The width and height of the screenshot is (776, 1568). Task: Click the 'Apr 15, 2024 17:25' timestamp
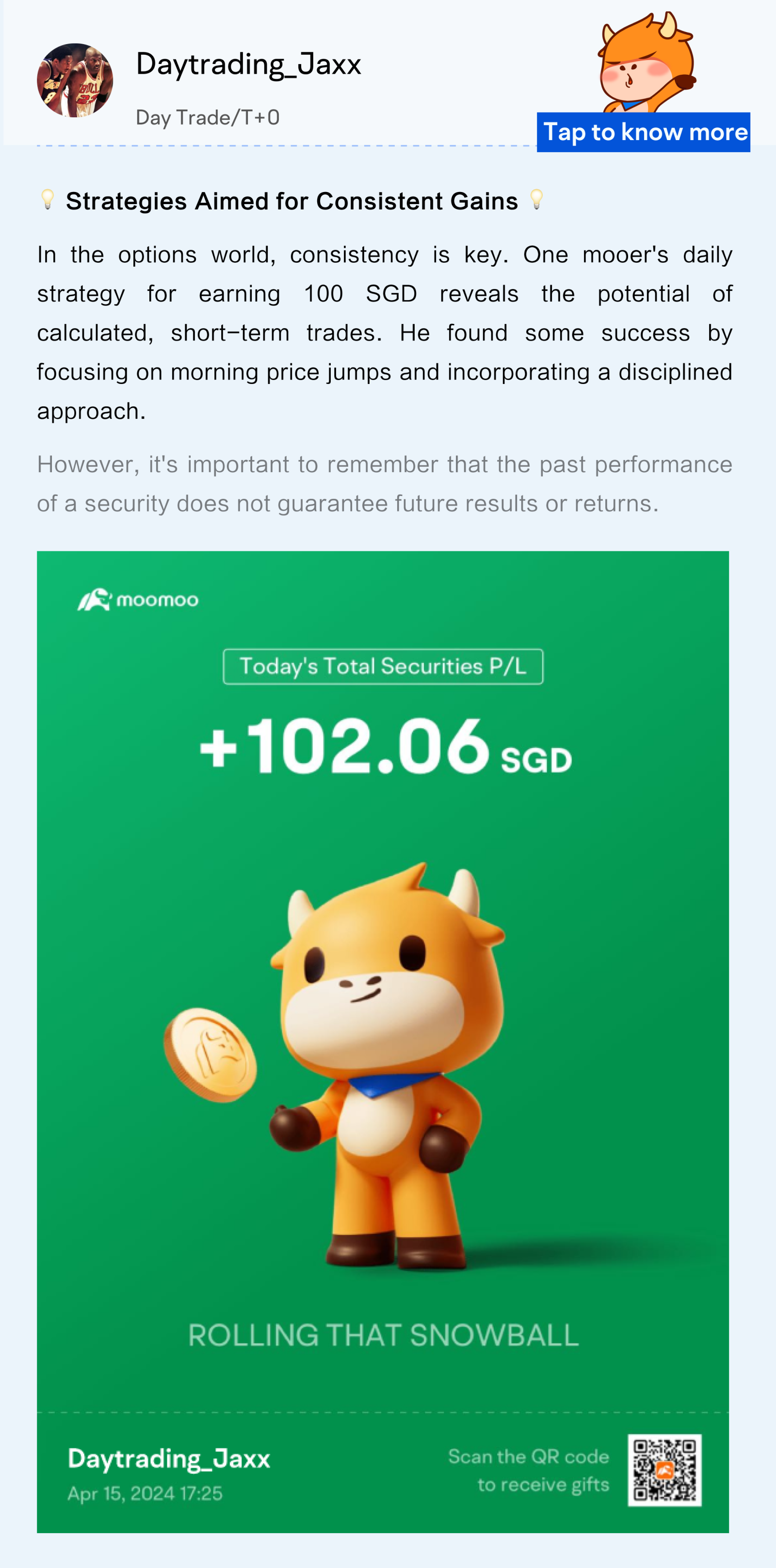[145, 1494]
